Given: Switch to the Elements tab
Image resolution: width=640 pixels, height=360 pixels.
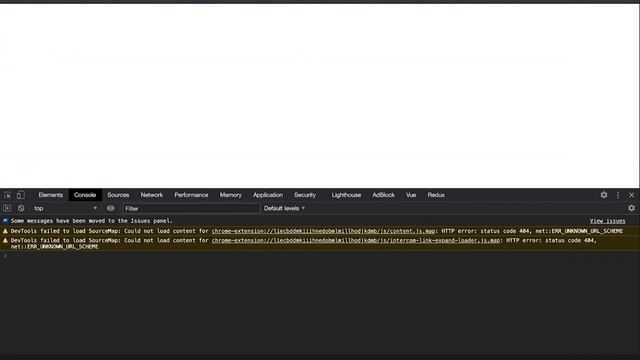Looking at the screenshot, I should (x=51, y=195).
